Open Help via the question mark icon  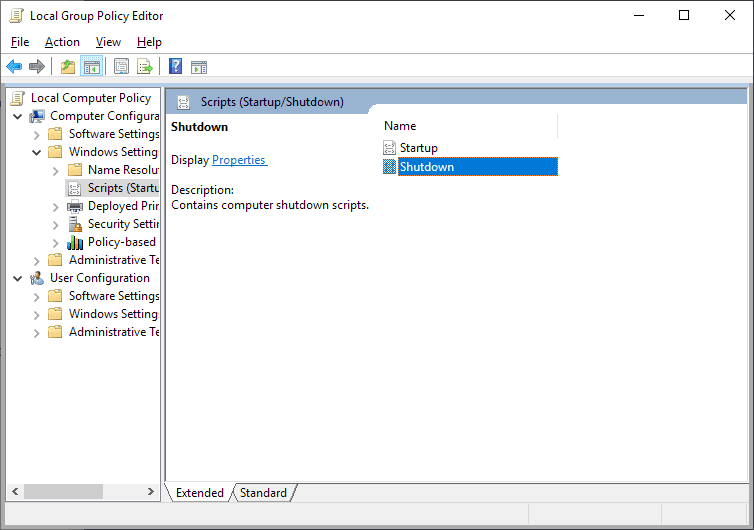176,66
